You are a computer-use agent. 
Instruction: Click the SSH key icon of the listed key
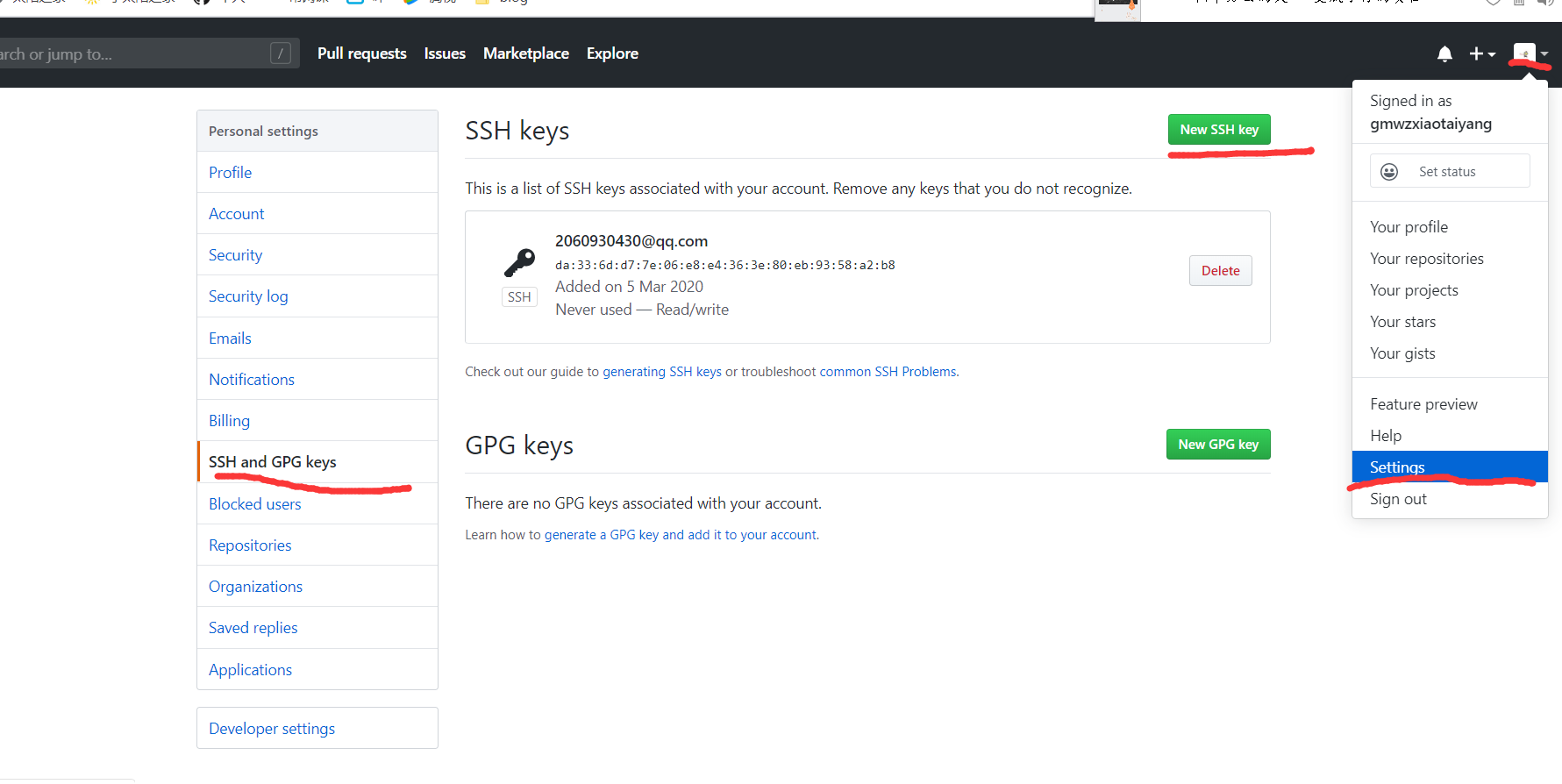pos(519,262)
